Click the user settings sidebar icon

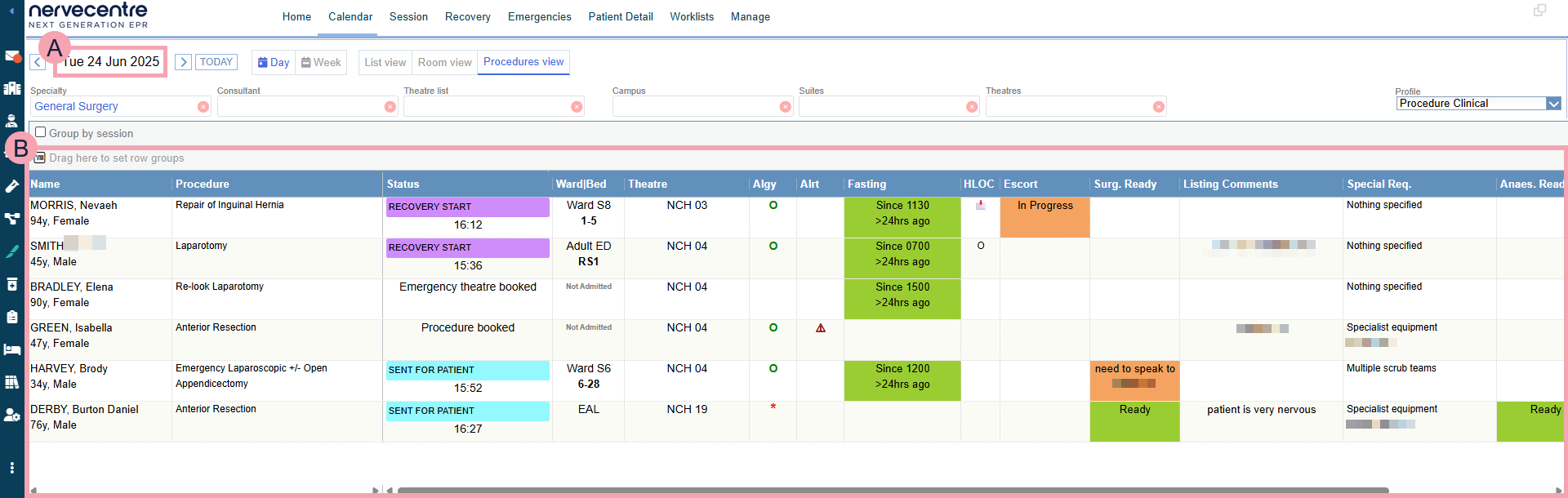point(12,415)
